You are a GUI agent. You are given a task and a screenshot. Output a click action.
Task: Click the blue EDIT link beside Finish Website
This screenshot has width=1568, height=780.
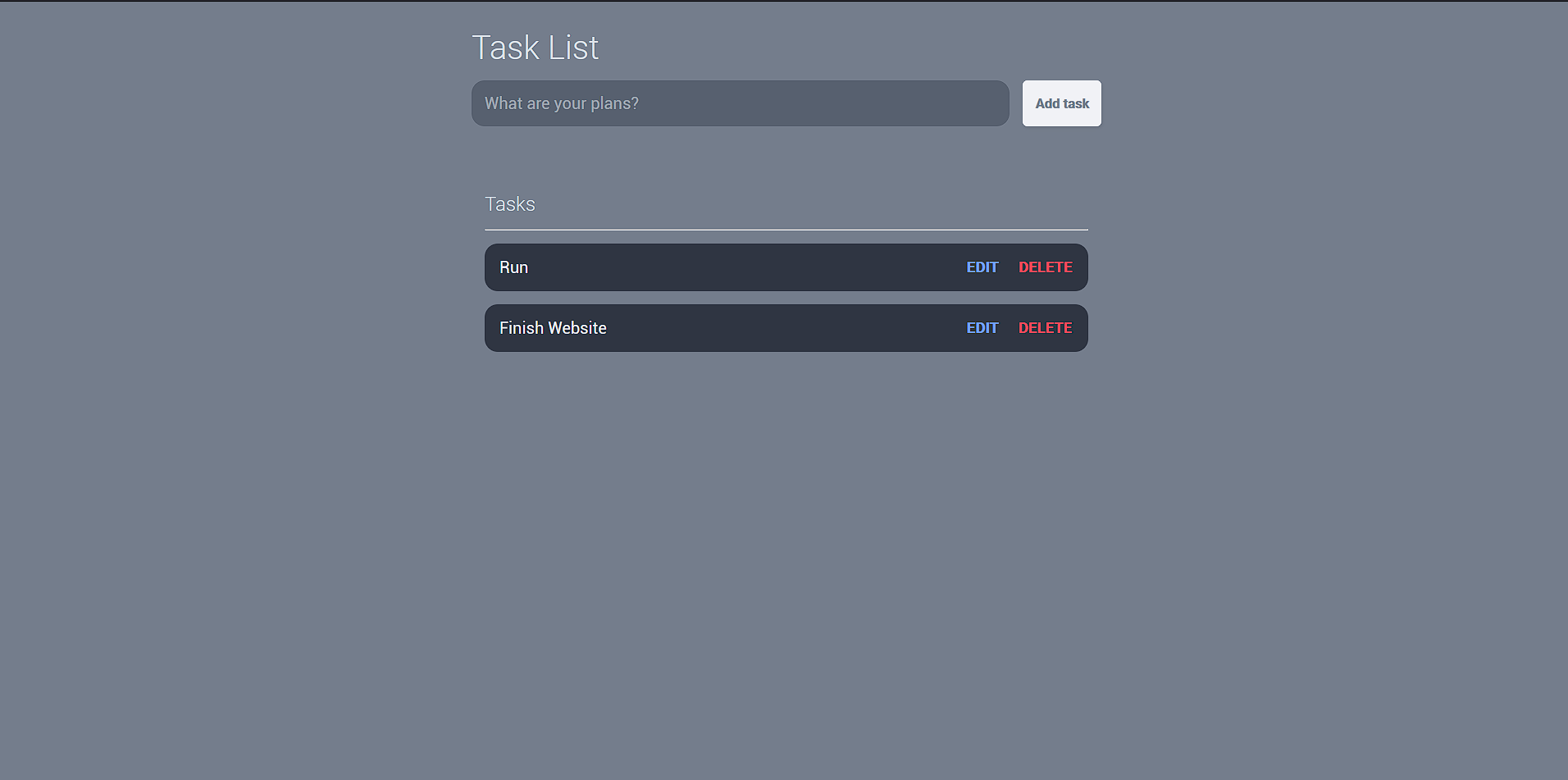click(982, 328)
